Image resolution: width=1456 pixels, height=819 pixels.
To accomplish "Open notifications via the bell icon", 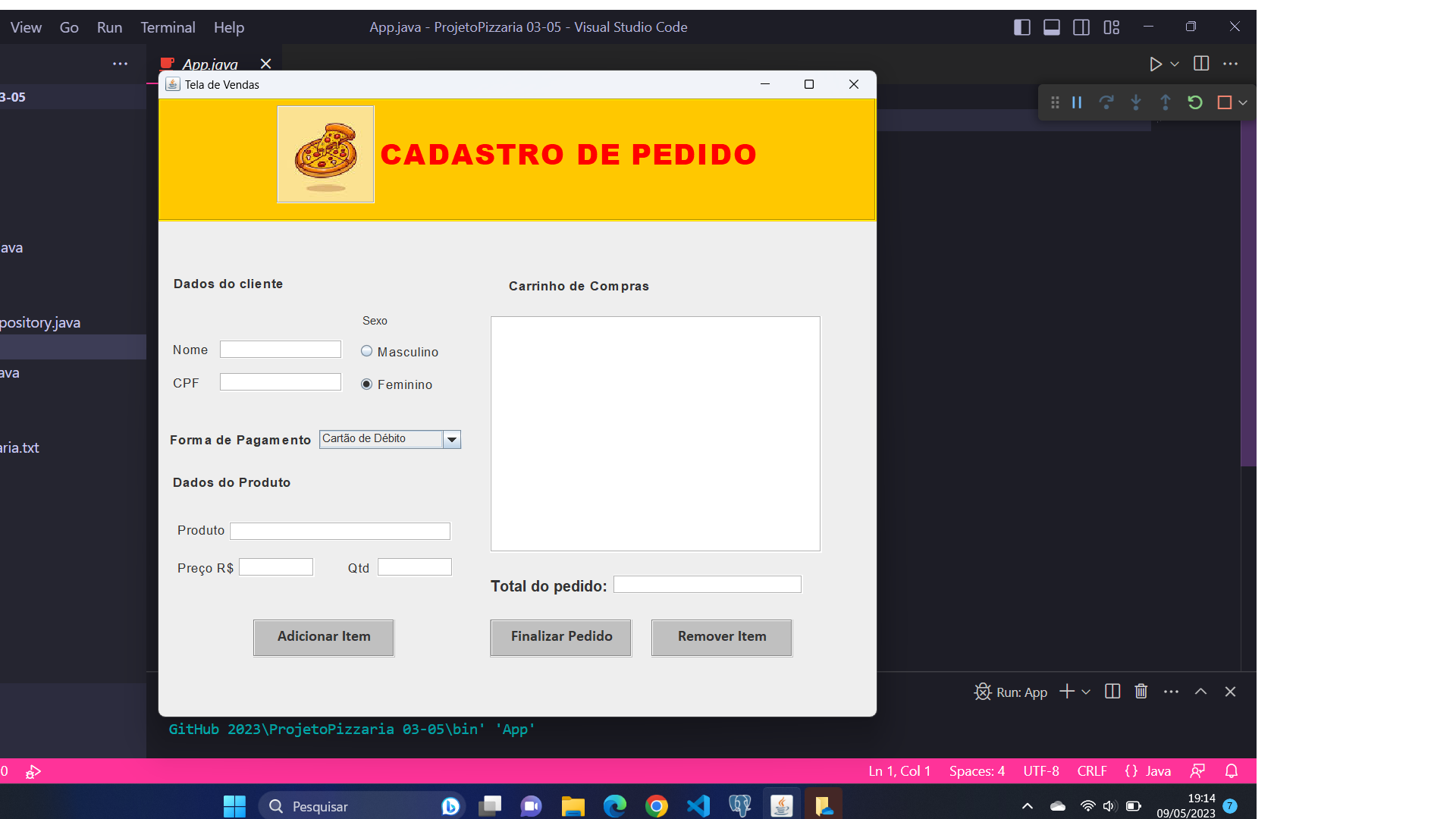I will 1230,770.
